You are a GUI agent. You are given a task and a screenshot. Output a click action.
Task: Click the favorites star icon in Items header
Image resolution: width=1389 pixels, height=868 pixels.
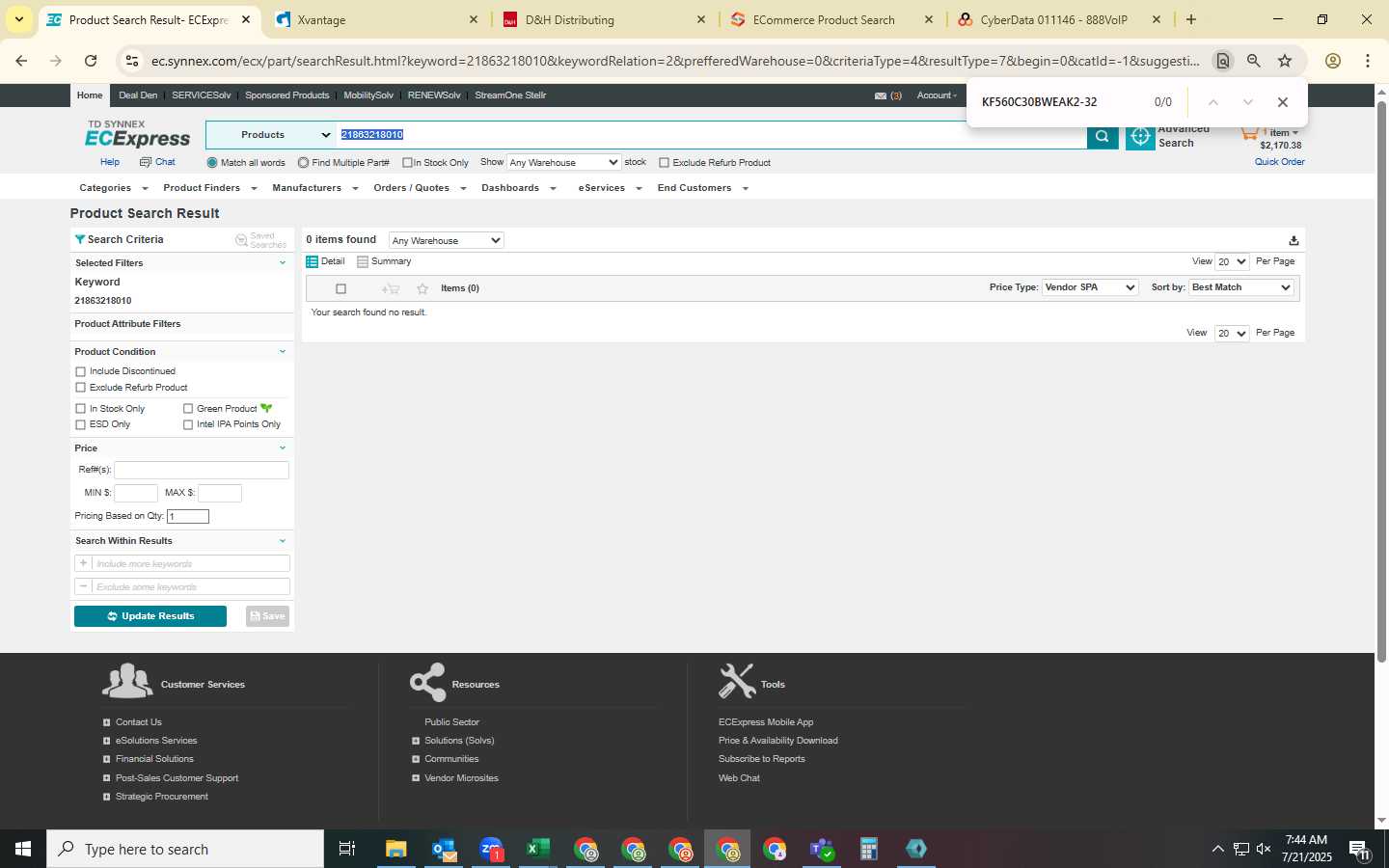point(422,288)
